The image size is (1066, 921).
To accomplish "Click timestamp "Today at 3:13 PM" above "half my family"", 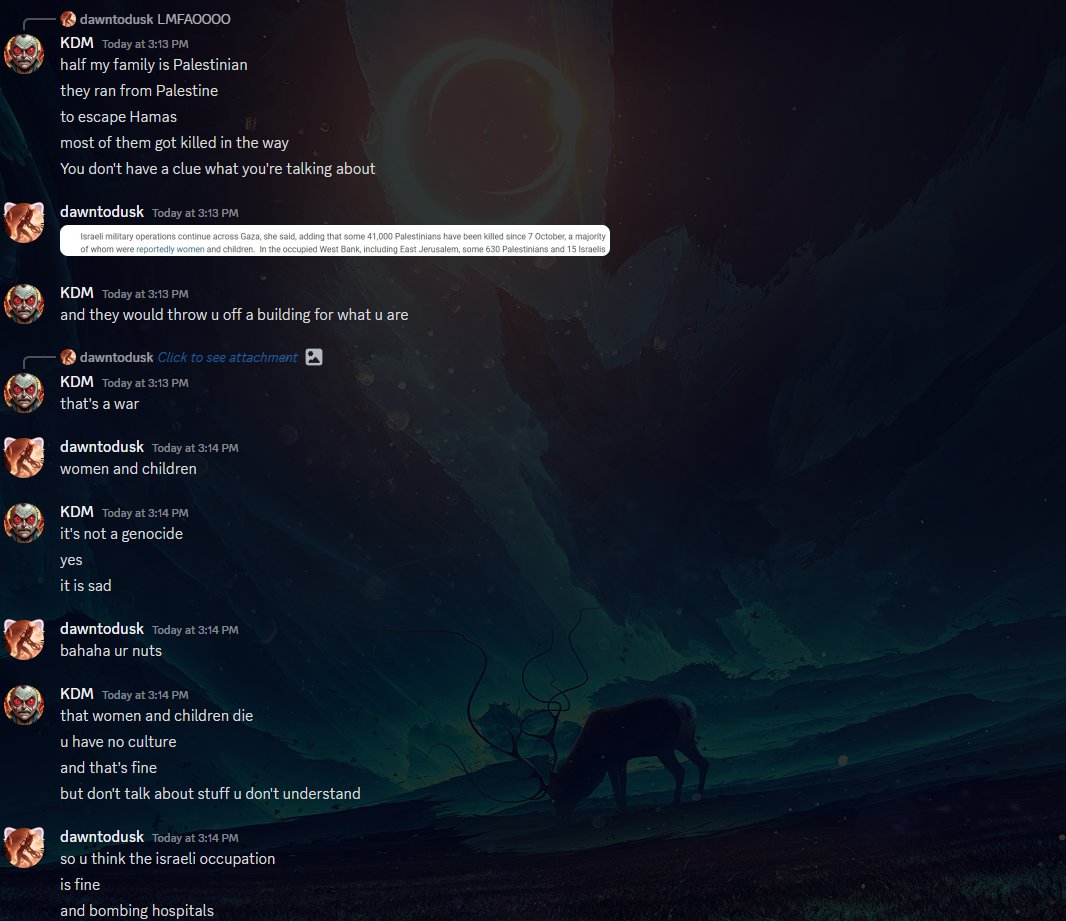I will pos(145,44).
